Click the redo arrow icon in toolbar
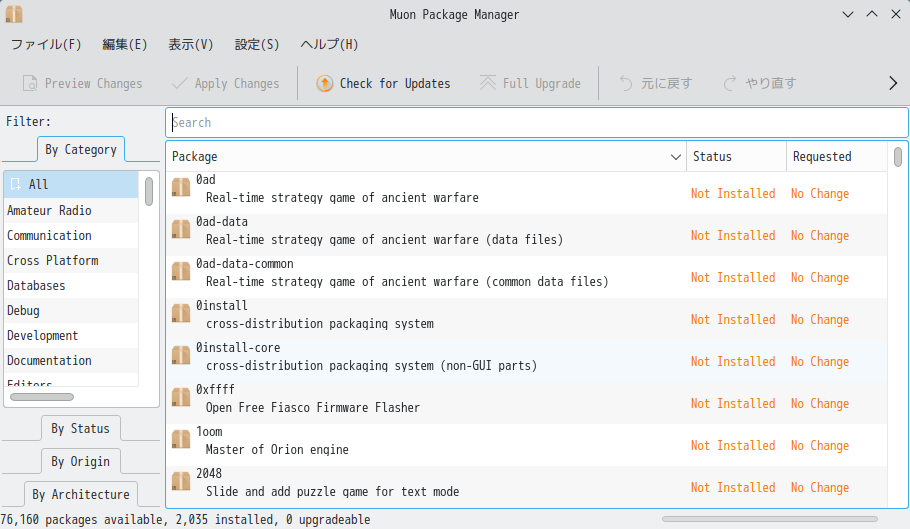910x529 pixels. click(730, 84)
